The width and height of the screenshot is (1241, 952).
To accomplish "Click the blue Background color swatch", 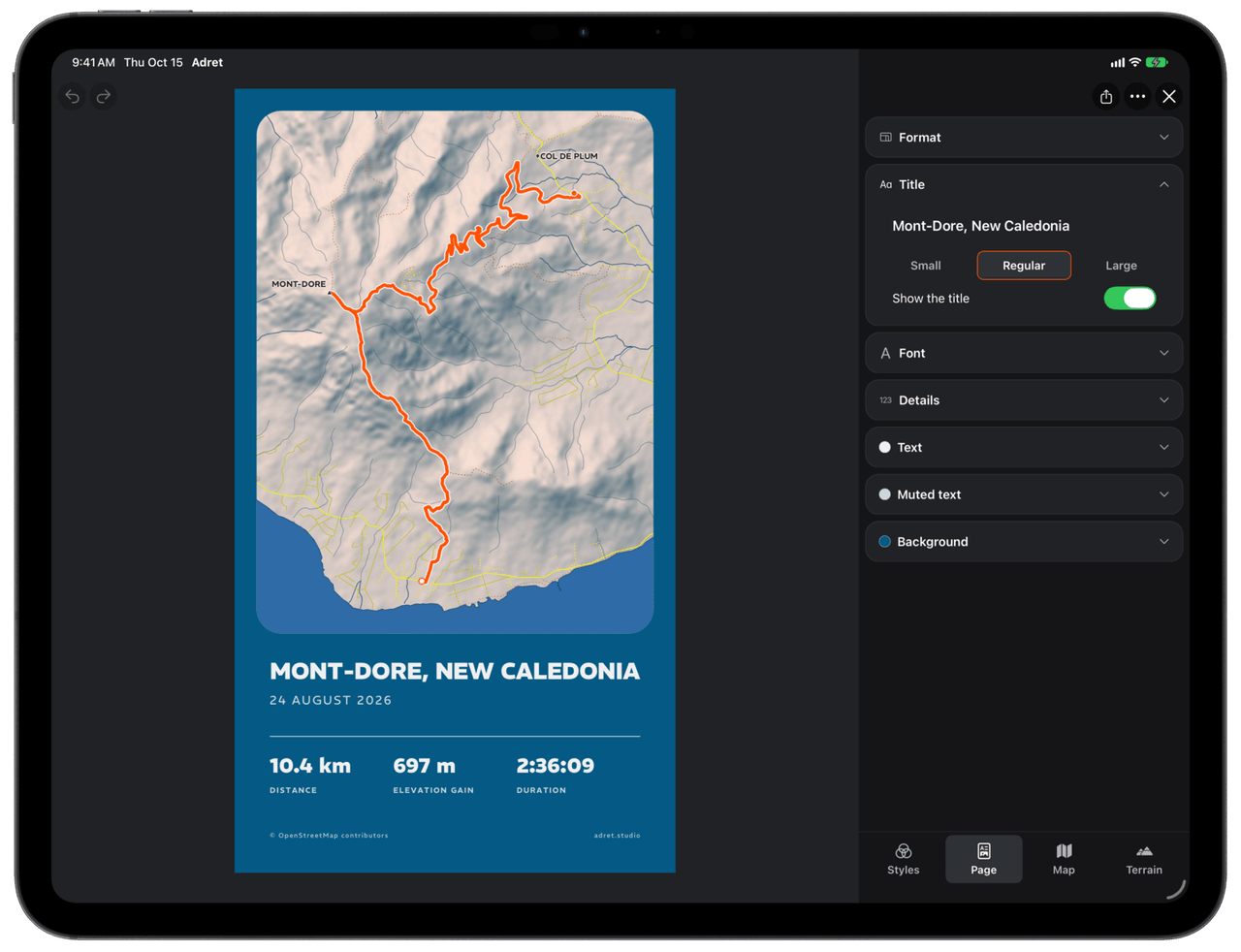I will [x=884, y=542].
